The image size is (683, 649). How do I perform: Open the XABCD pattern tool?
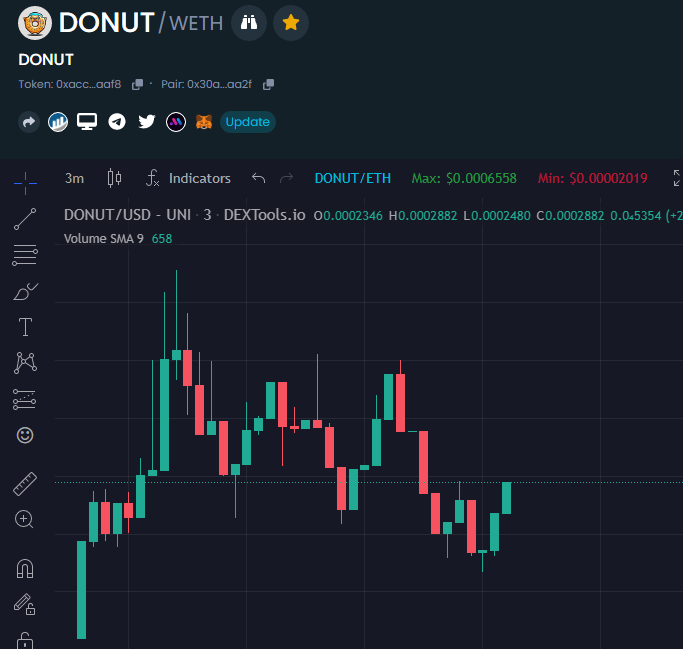[x=25, y=363]
